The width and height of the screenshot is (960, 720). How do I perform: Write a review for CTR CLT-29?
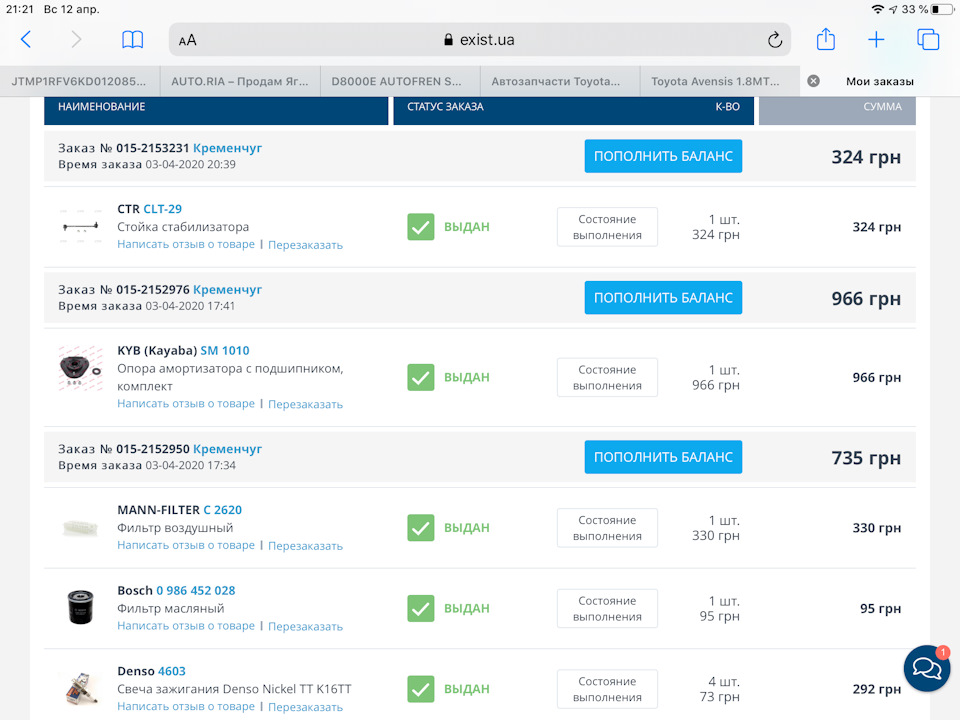click(186, 244)
